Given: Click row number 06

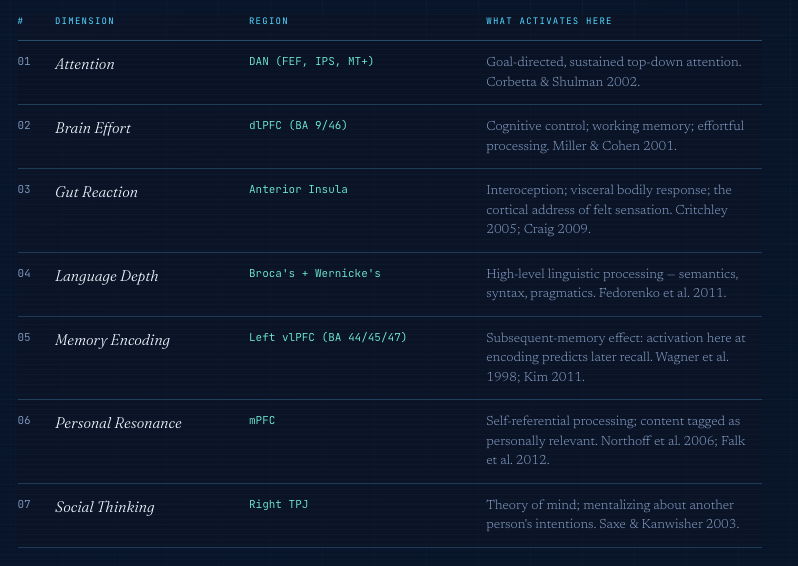Looking at the screenshot, I should pos(24,420).
